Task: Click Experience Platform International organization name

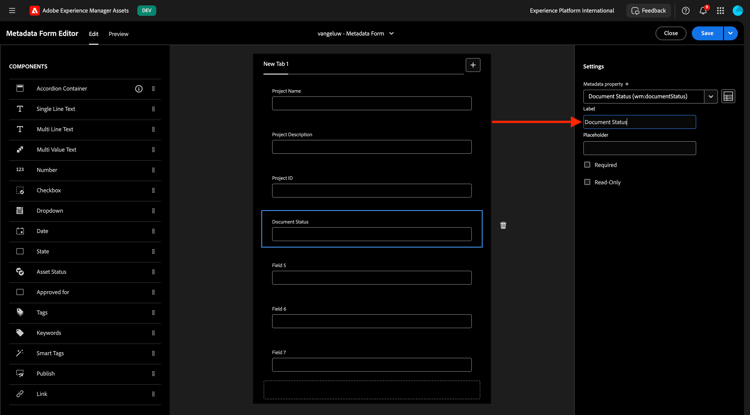Action: (572, 11)
